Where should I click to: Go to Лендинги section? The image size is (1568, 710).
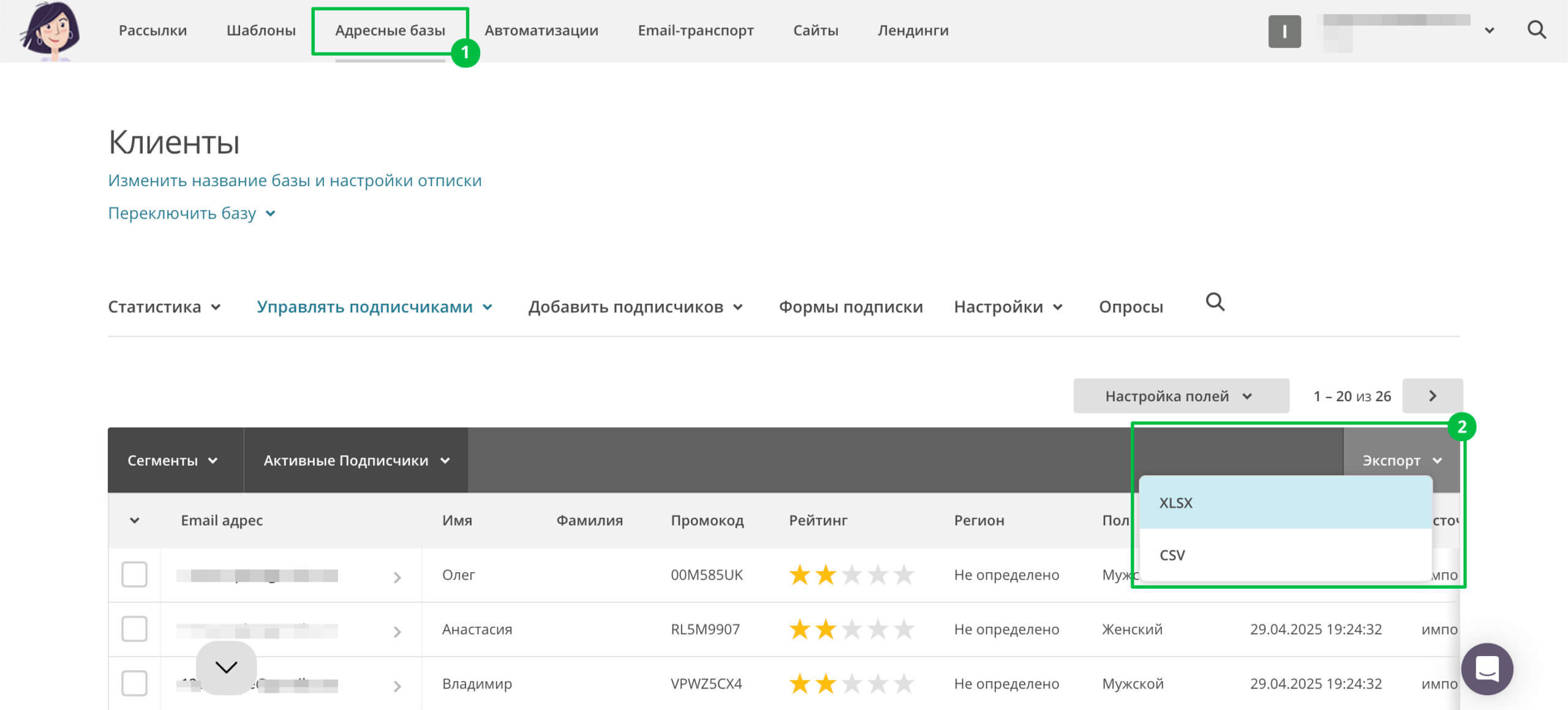point(913,30)
